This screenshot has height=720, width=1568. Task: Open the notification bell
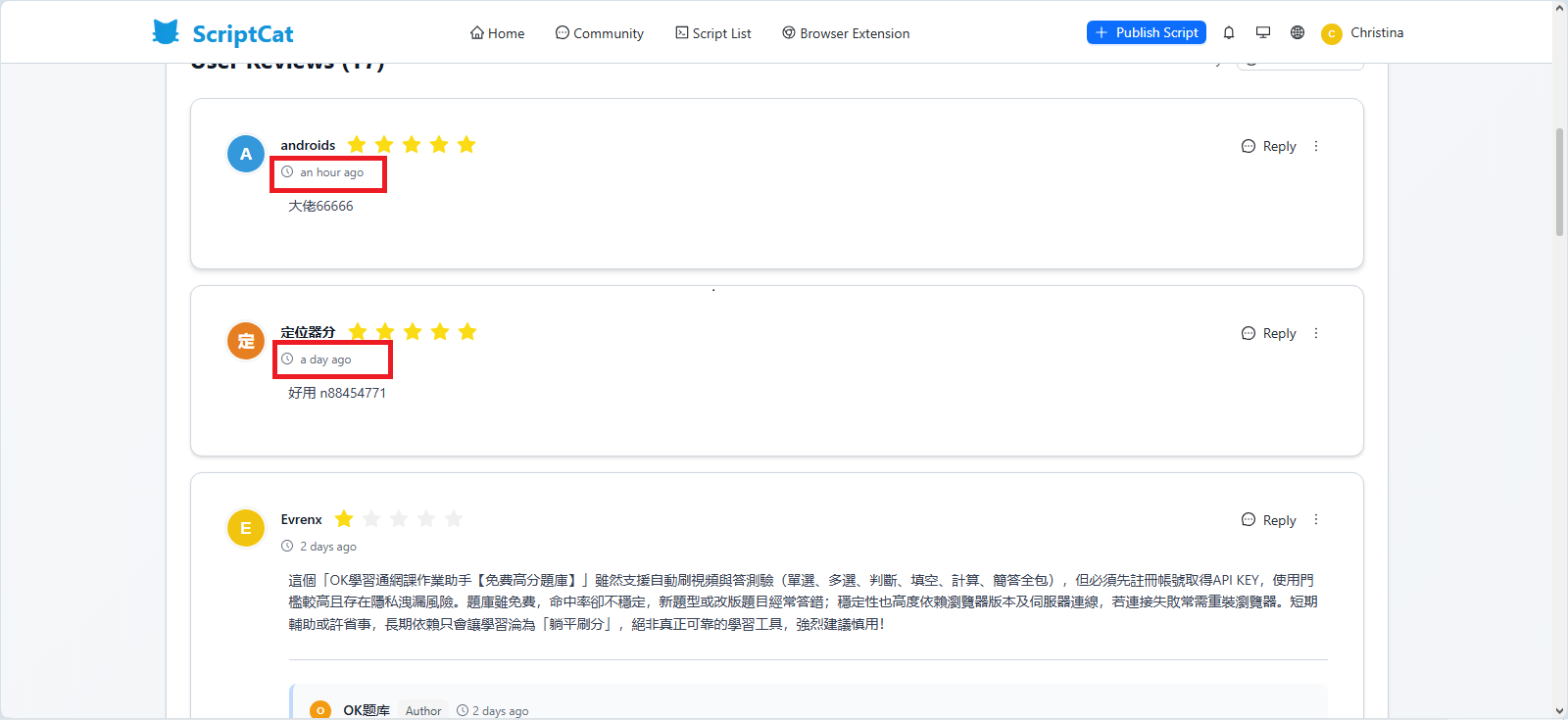tap(1229, 32)
